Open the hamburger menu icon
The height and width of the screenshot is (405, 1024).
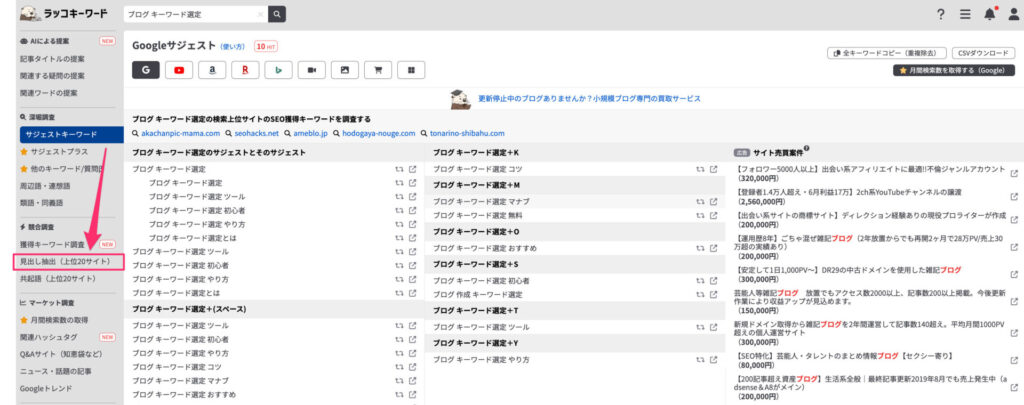pyautogui.click(x=965, y=14)
